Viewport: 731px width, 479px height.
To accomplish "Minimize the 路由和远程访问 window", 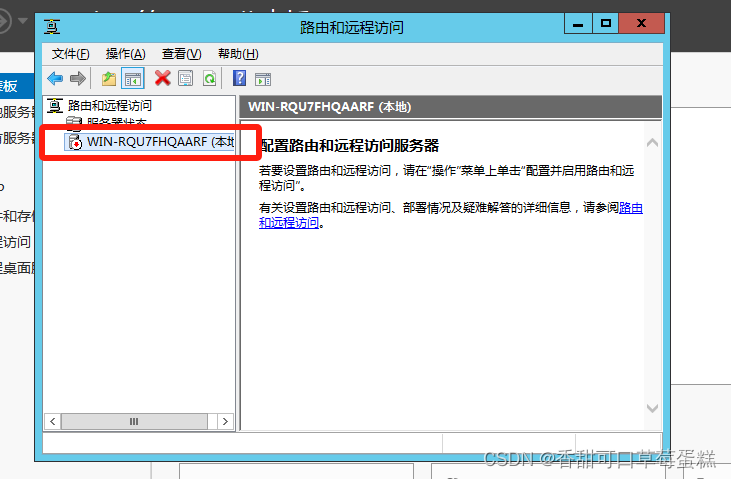I will point(578,24).
